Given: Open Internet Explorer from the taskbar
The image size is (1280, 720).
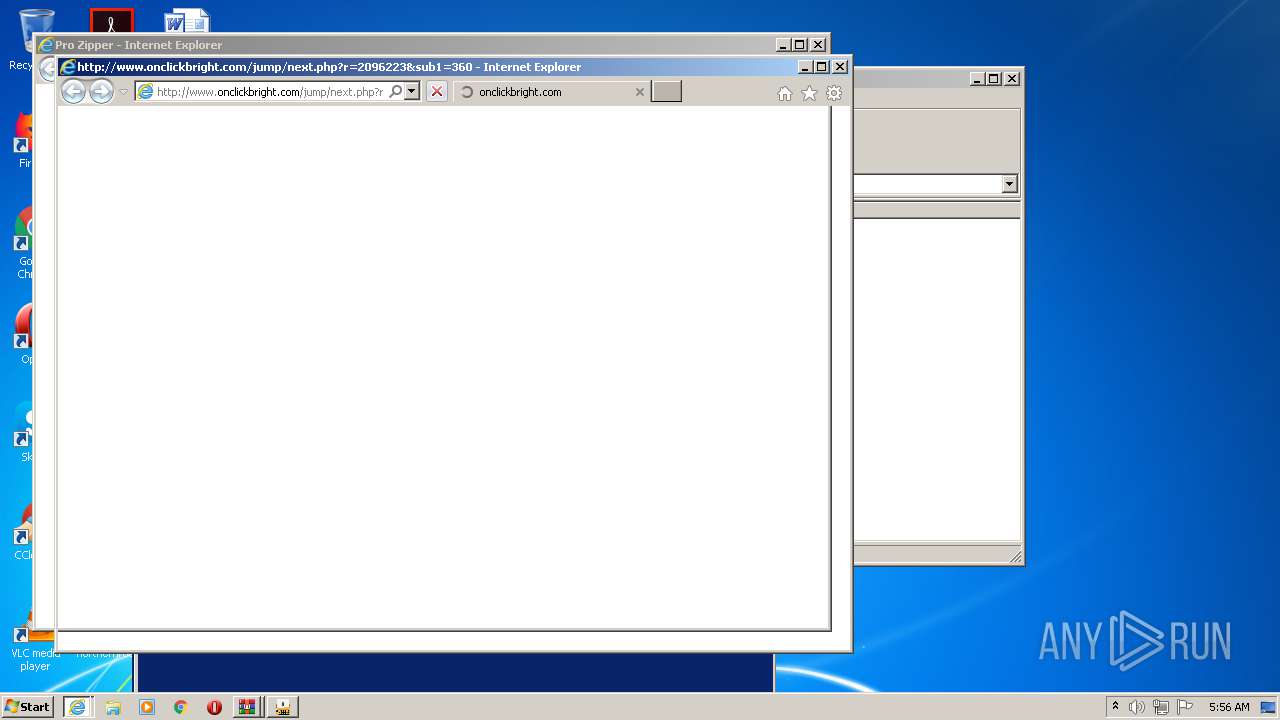Looking at the screenshot, I should (77, 707).
